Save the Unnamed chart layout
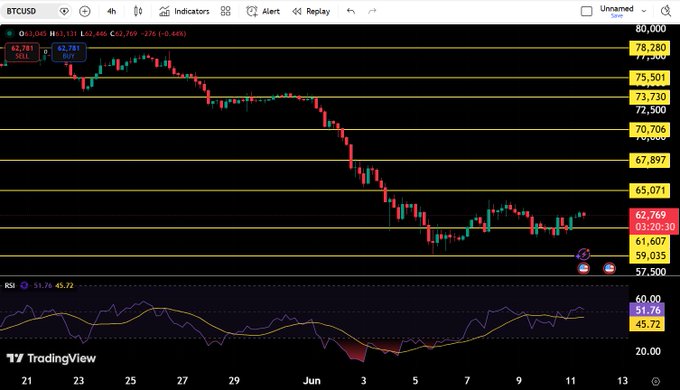Screen dimensions: 680x390 pyautogui.click(x=617, y=16)
